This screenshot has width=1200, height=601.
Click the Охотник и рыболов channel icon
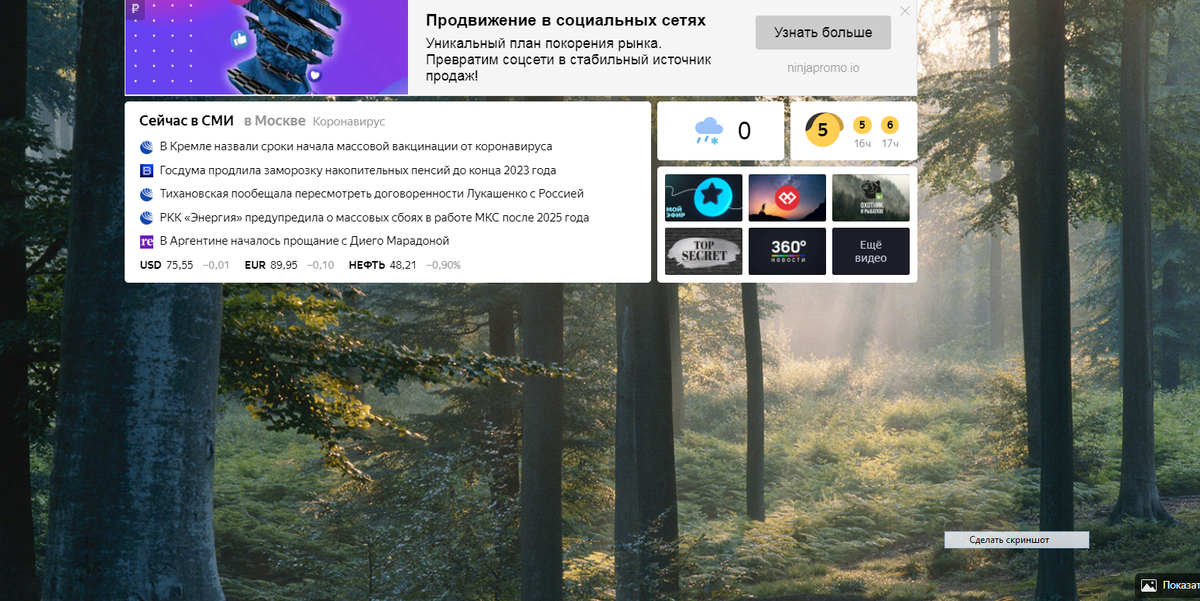coord(870,197)
